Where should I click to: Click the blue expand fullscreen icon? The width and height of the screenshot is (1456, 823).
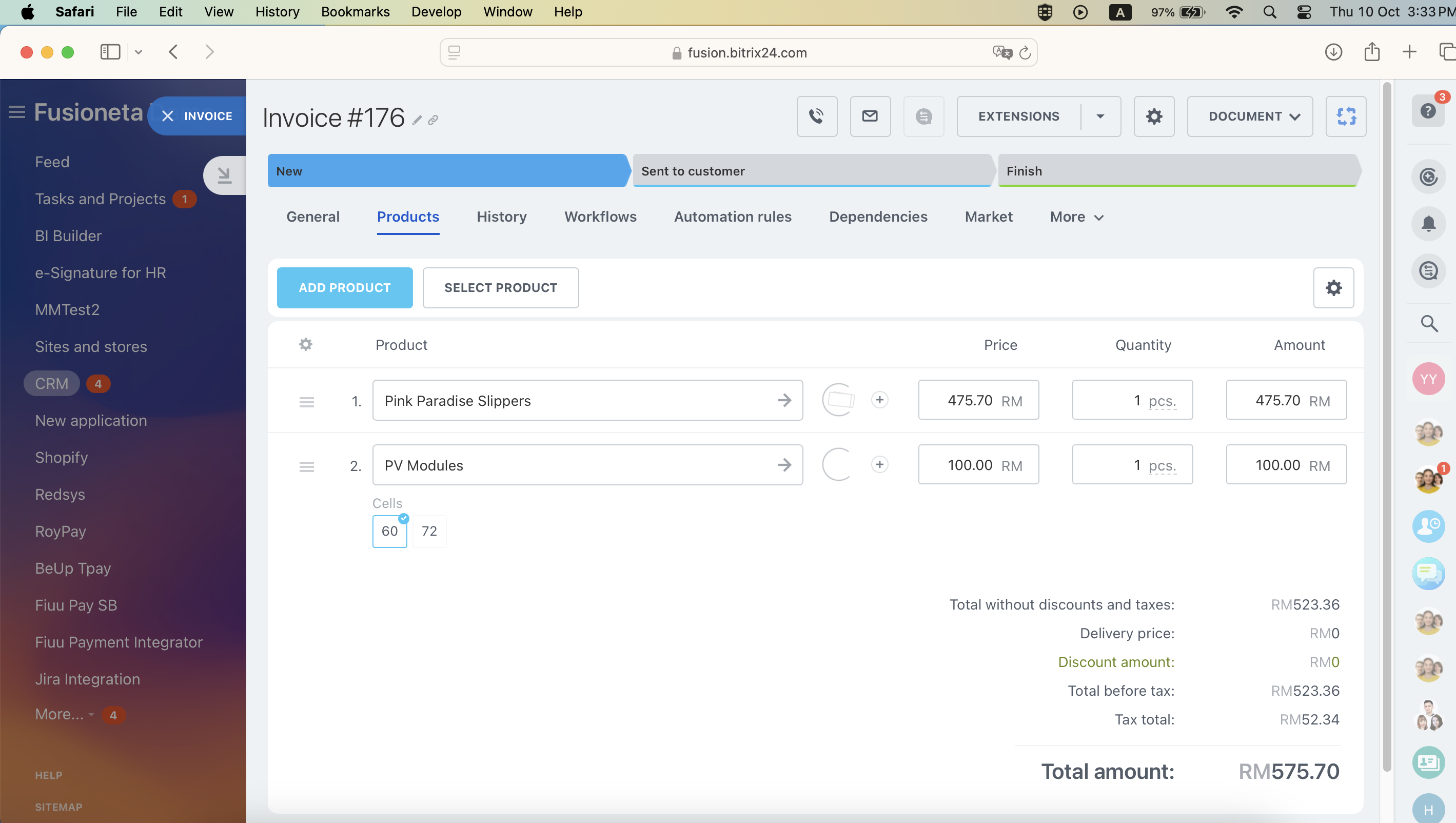tap(1346, 116)
